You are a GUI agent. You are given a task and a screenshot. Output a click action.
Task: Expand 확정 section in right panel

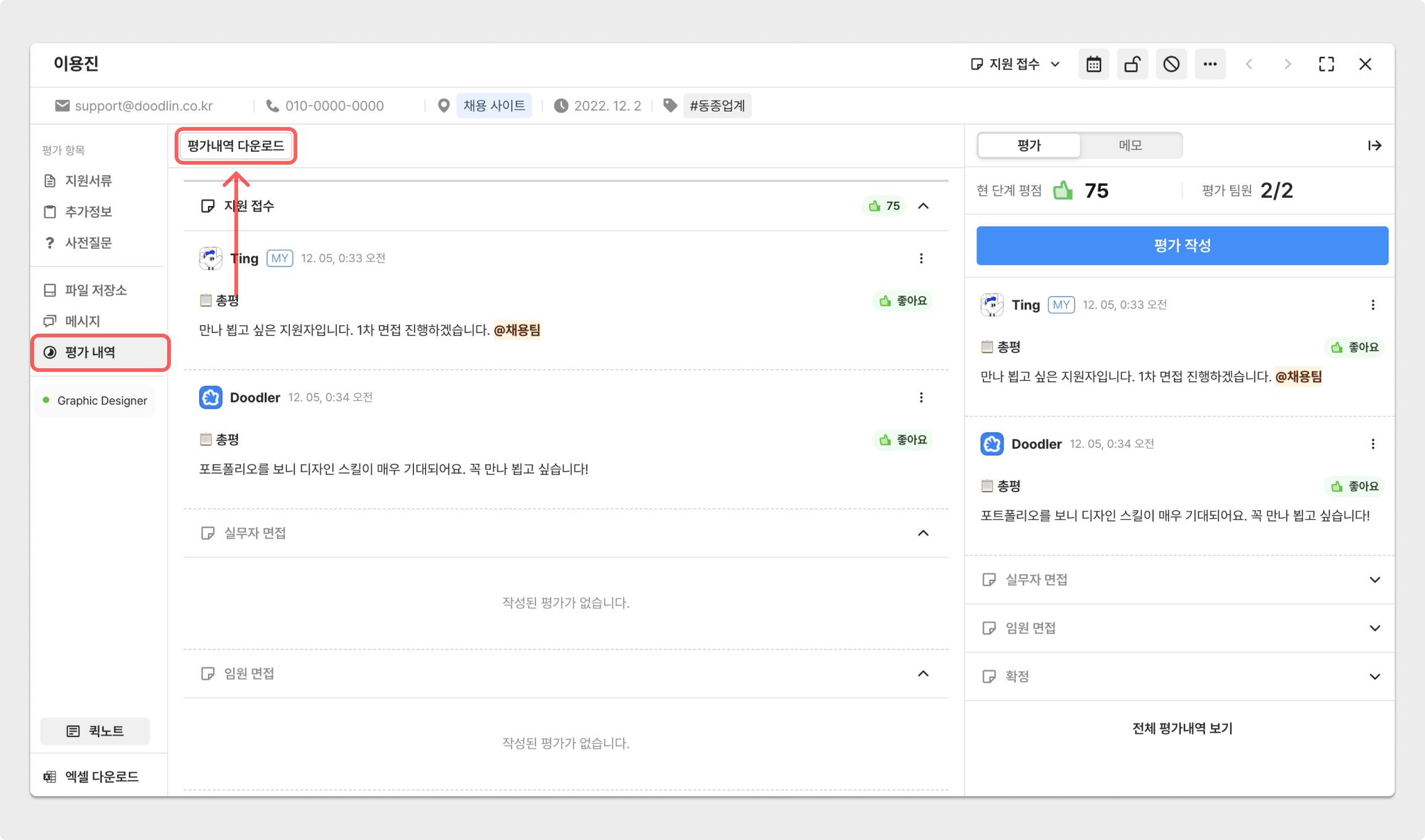click(x=1374, y=677)
